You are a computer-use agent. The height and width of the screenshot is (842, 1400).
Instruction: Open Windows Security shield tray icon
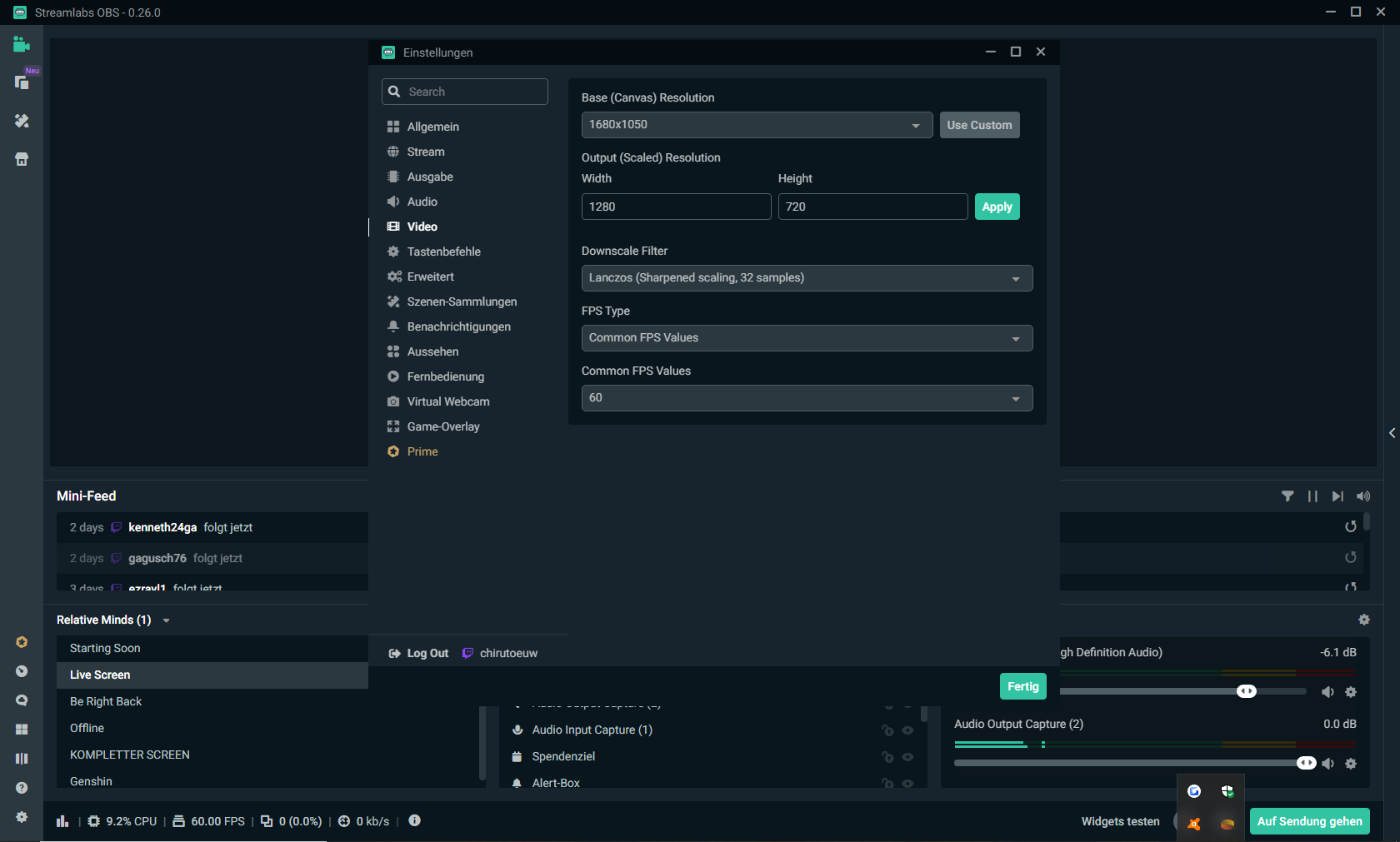(x=1227, y=791)
